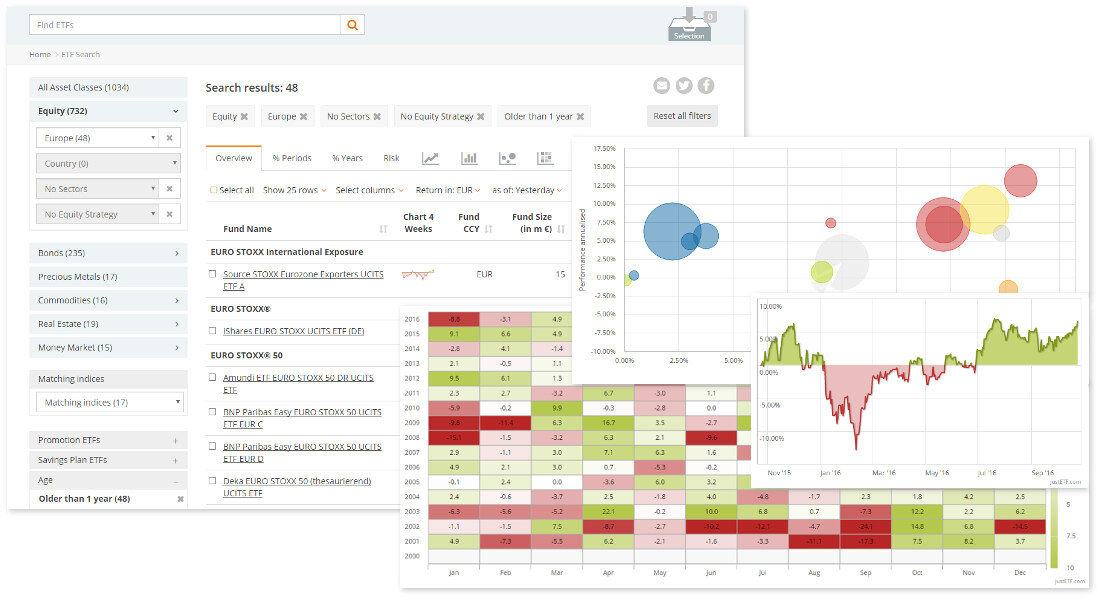The width and height of the screenshot is (1100, 611).
Task: Click the orange search magnifier button
Action: click(x=352, y=25)
